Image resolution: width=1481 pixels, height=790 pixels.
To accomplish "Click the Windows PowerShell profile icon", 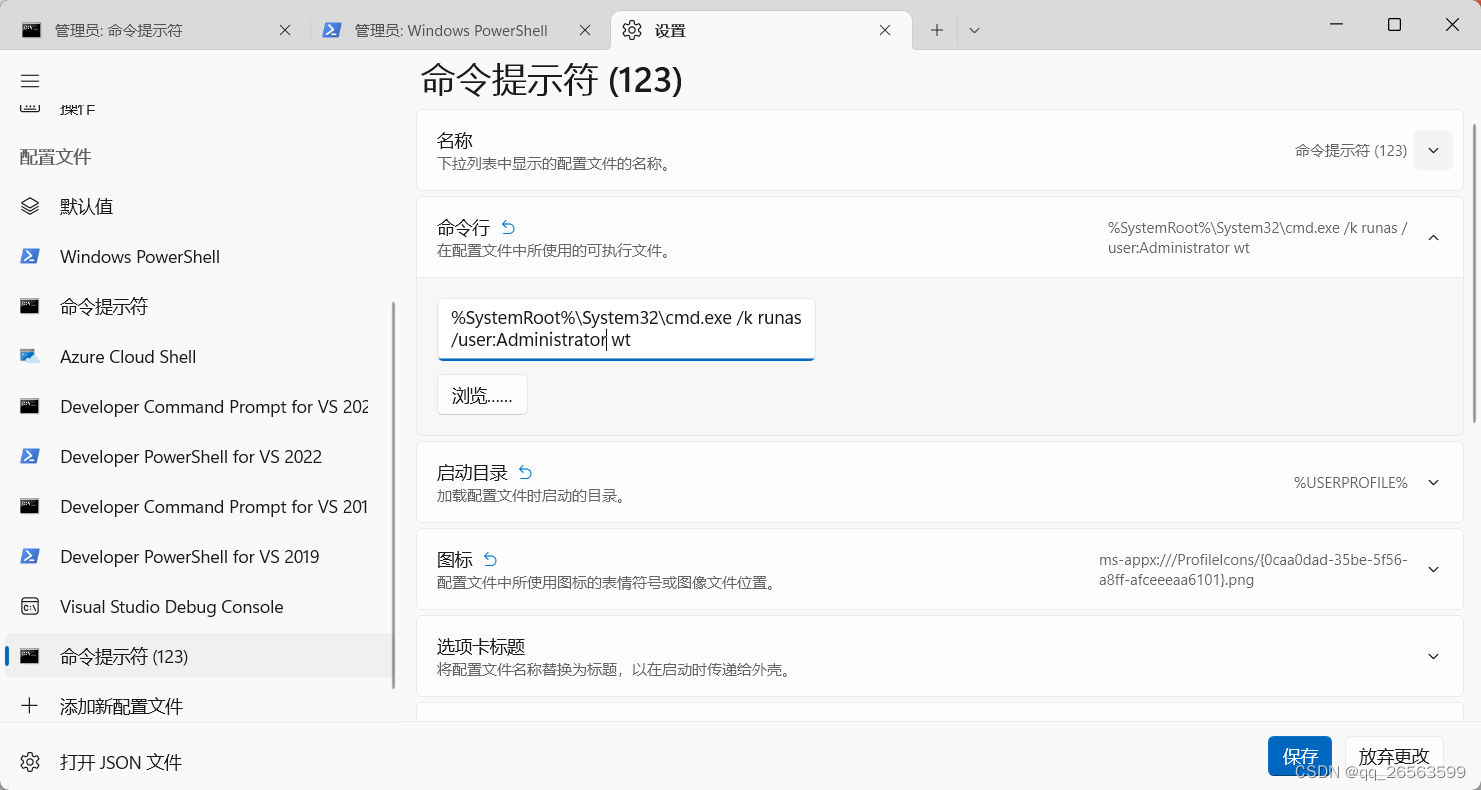I will 30,256.
